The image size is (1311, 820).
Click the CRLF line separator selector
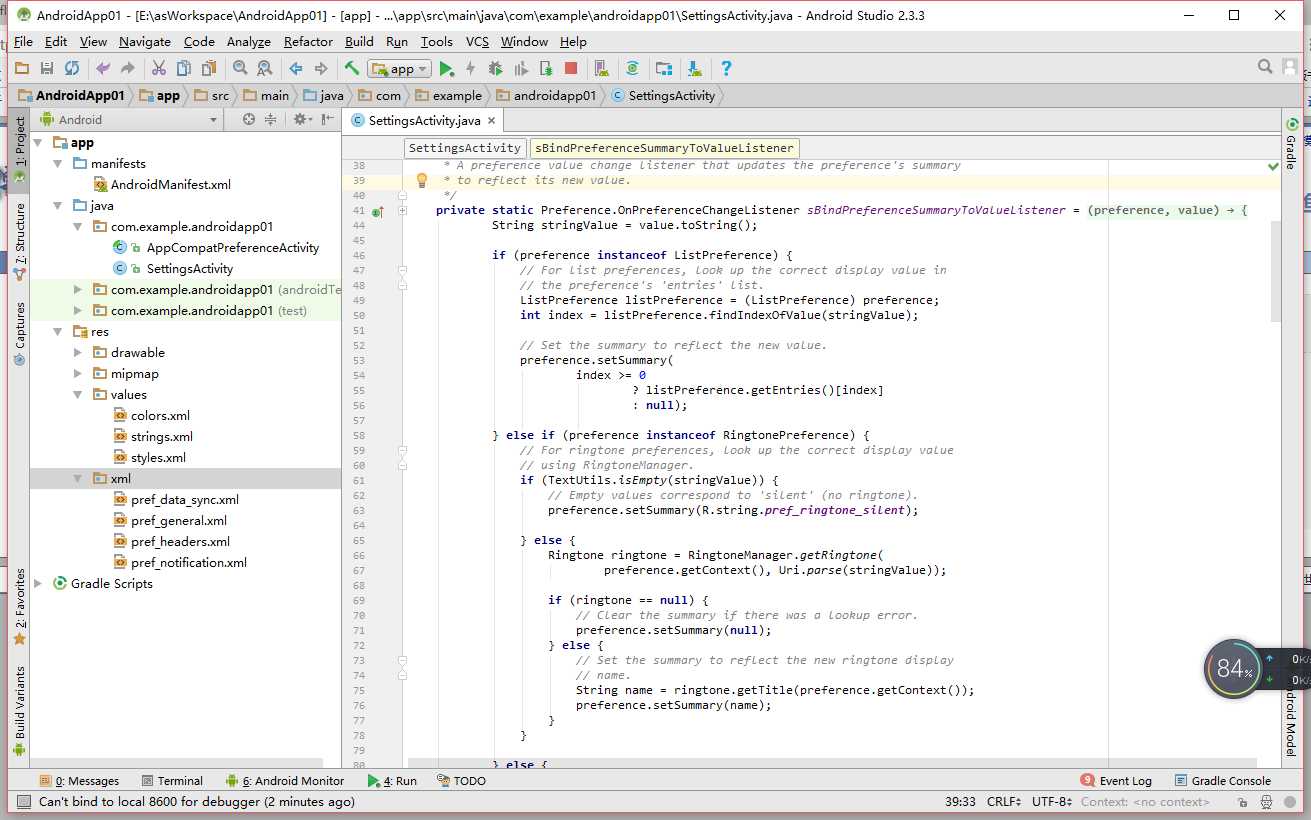click(x=1004, y=802)
